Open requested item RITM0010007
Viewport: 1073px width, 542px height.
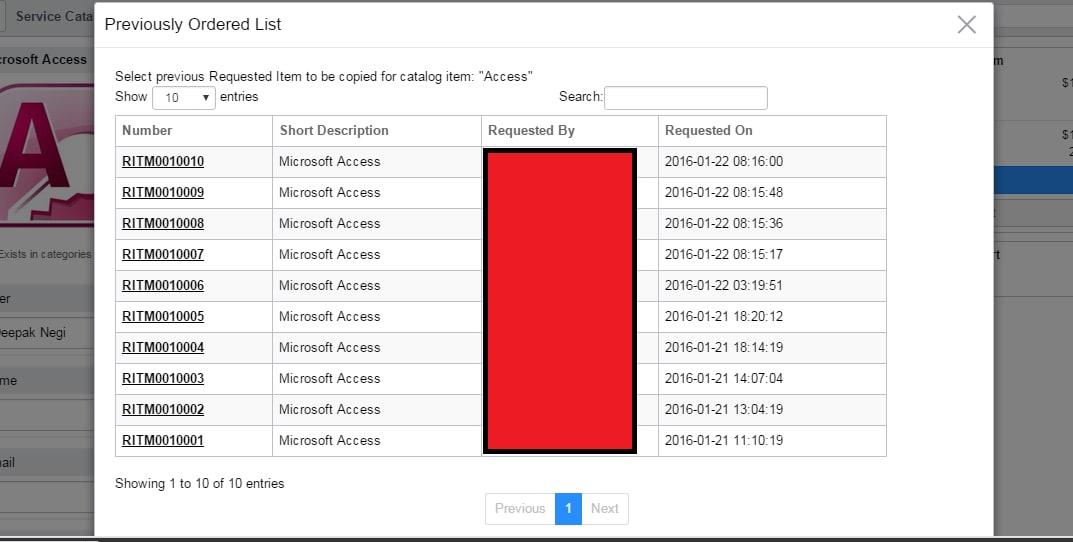163,255
